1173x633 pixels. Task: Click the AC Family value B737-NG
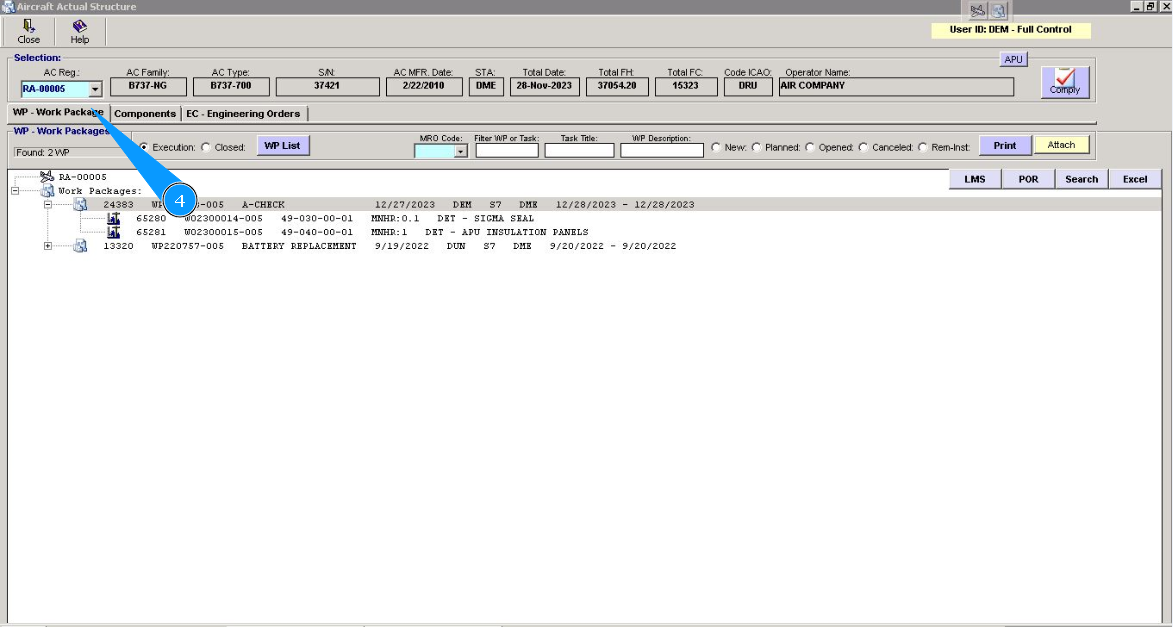[x=148, y=86]
